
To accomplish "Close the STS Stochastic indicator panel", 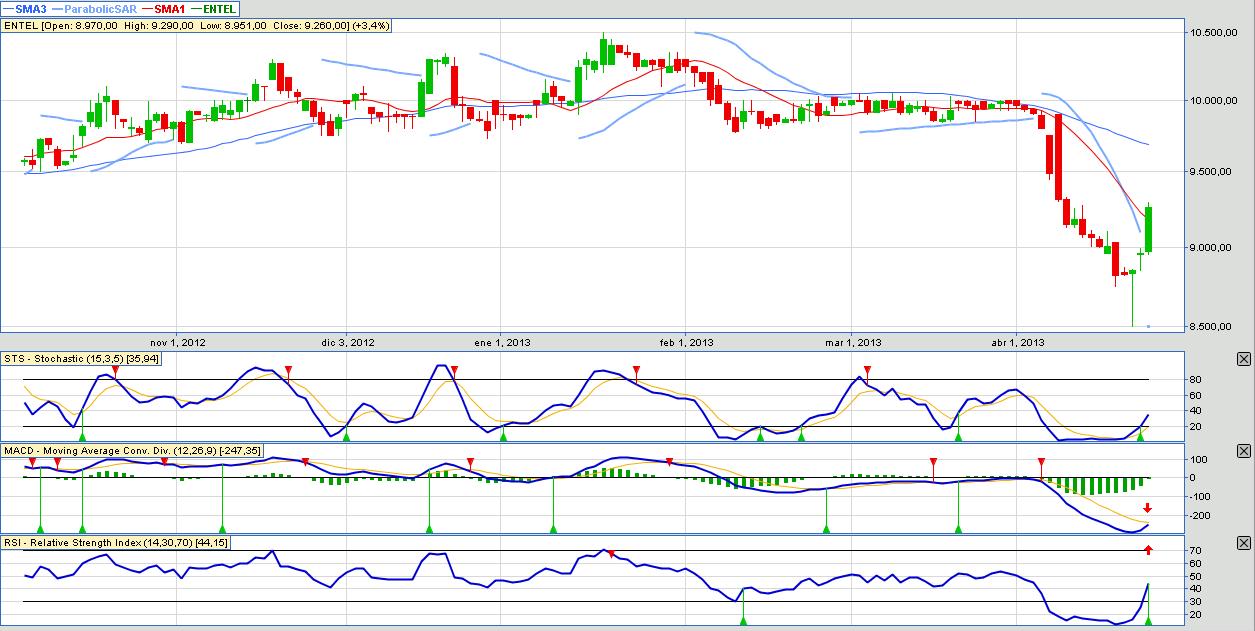I will coord(1243,359).
